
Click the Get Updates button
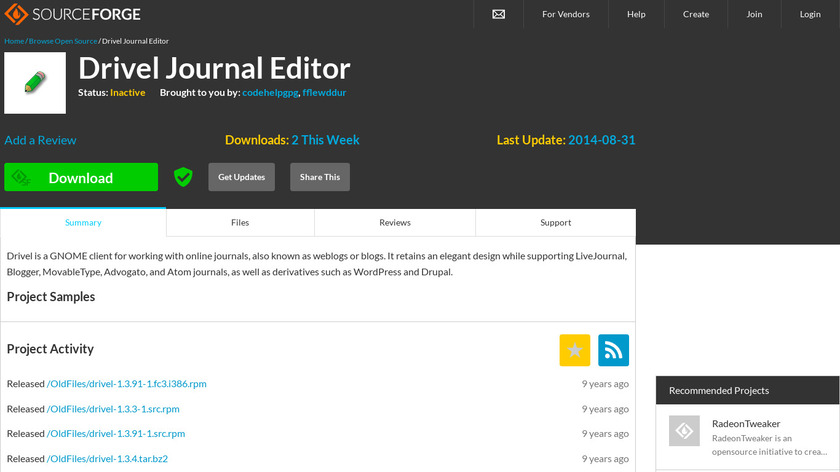pyautogui.click(x=241, y=177)
